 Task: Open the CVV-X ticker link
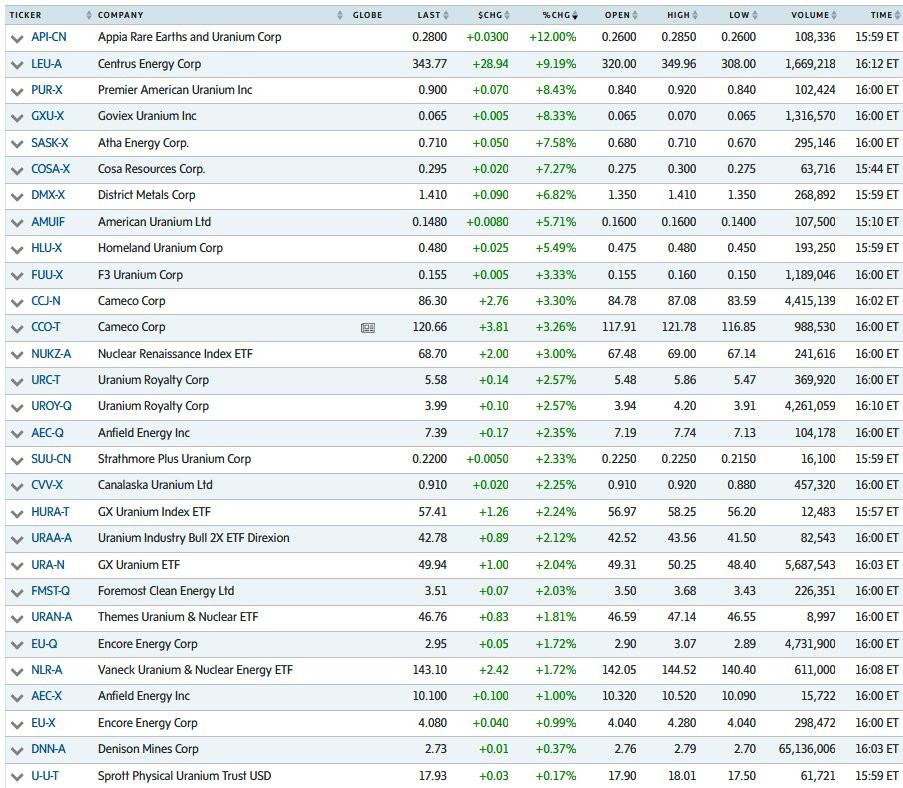pos(47,484)
